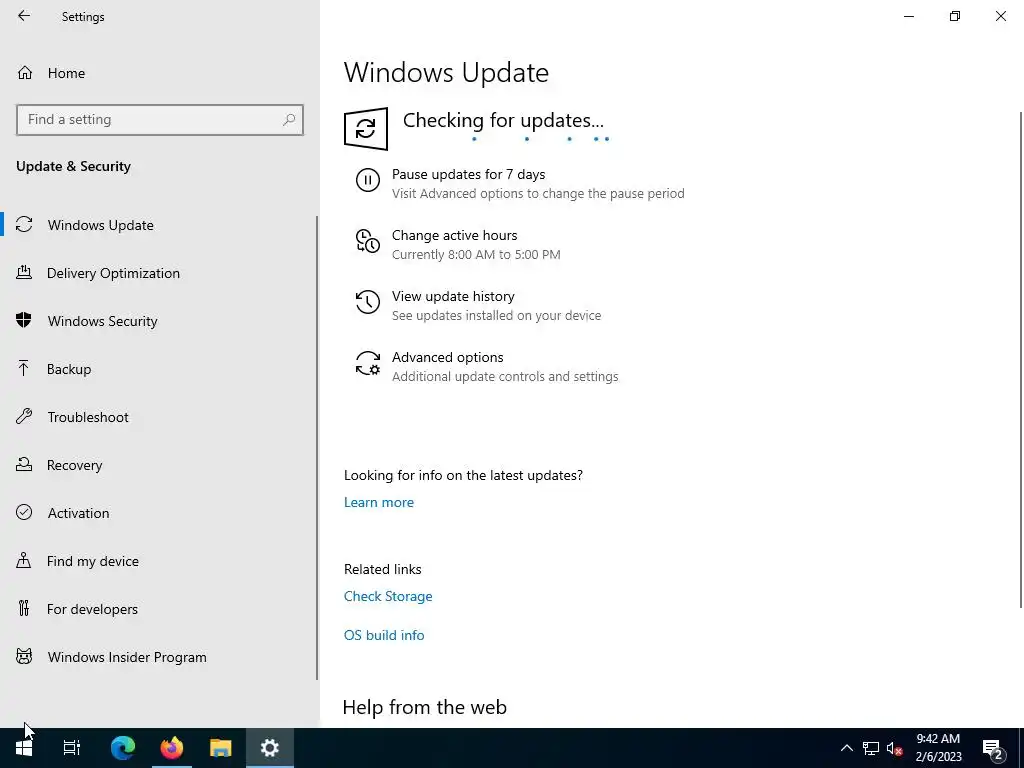Click the large update status refresh icon
The width and height of the screenshot is (1024, 768).
pyautogui.click(x=366, y=129)
